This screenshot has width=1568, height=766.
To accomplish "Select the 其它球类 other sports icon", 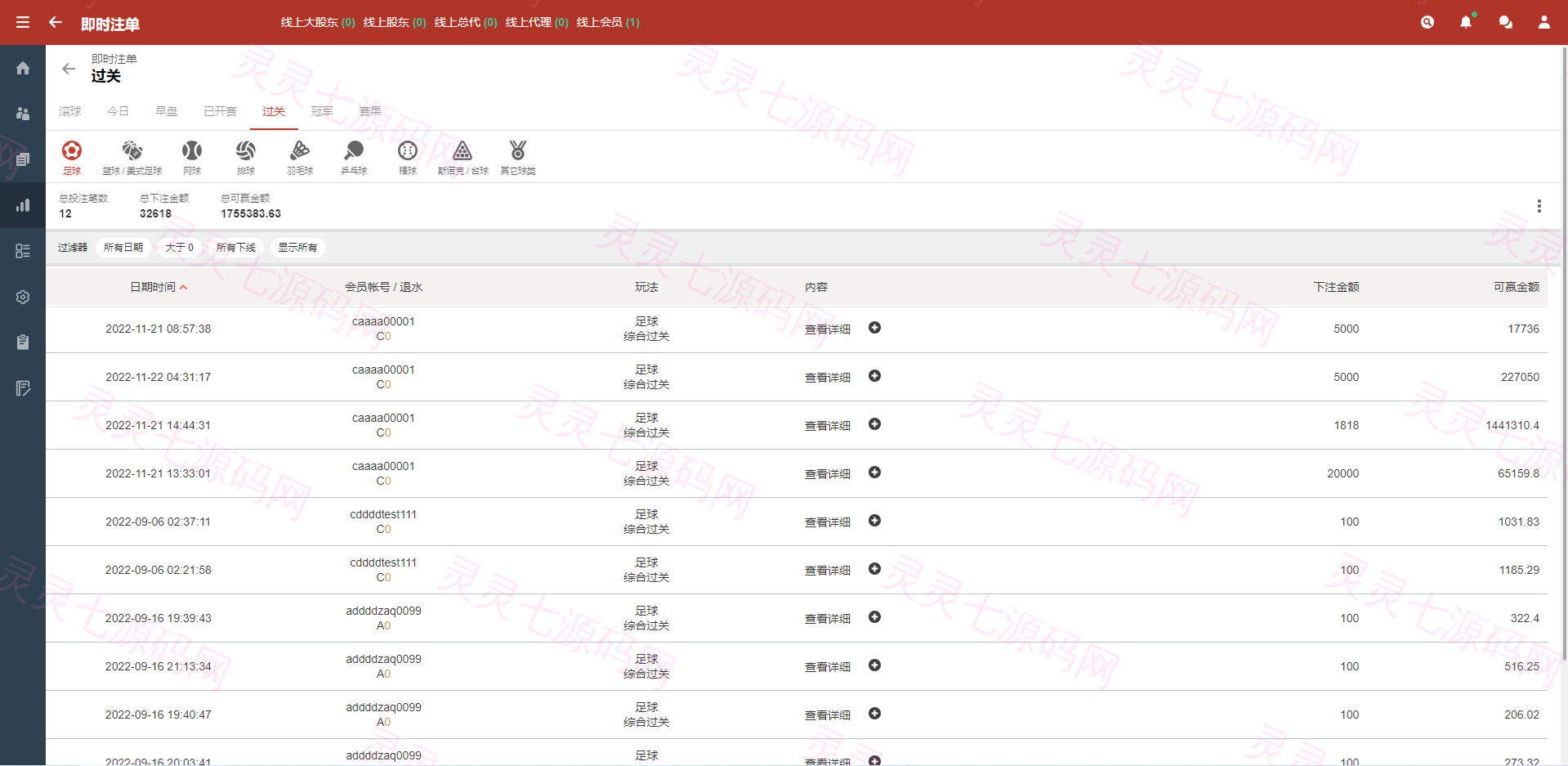I will tap(518, 157).
